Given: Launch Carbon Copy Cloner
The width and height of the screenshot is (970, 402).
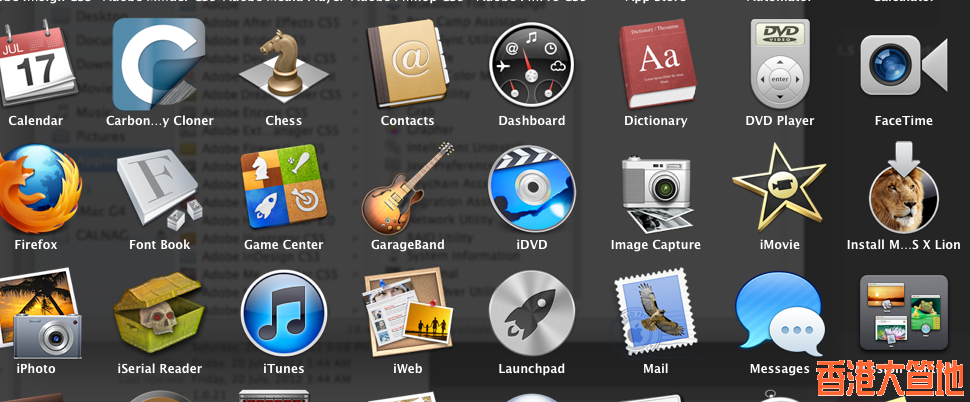Looking at the screenshot, I should point(159,64).
